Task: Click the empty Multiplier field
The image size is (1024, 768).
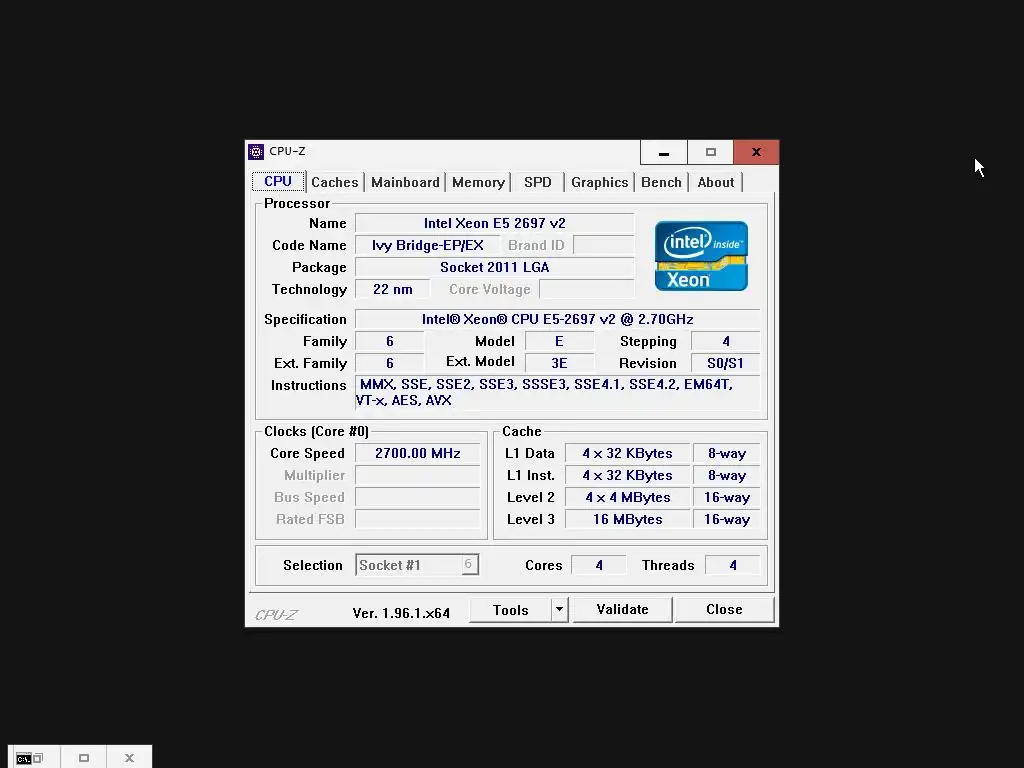Action: (x=418, y=475)
